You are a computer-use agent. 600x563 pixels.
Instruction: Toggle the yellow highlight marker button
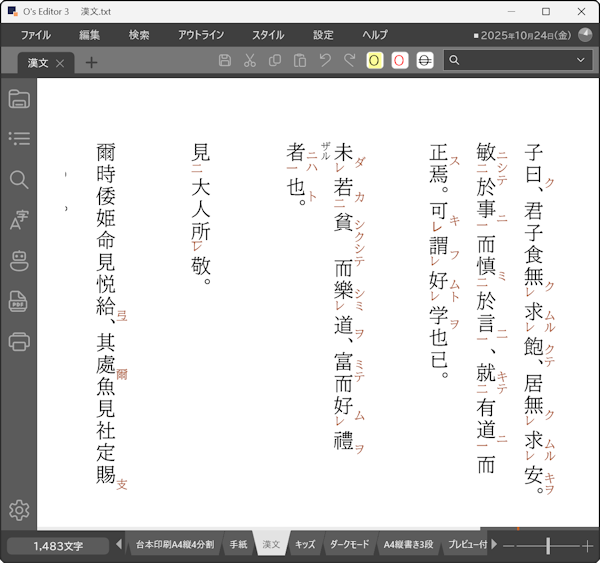click(x=375, y=61)
